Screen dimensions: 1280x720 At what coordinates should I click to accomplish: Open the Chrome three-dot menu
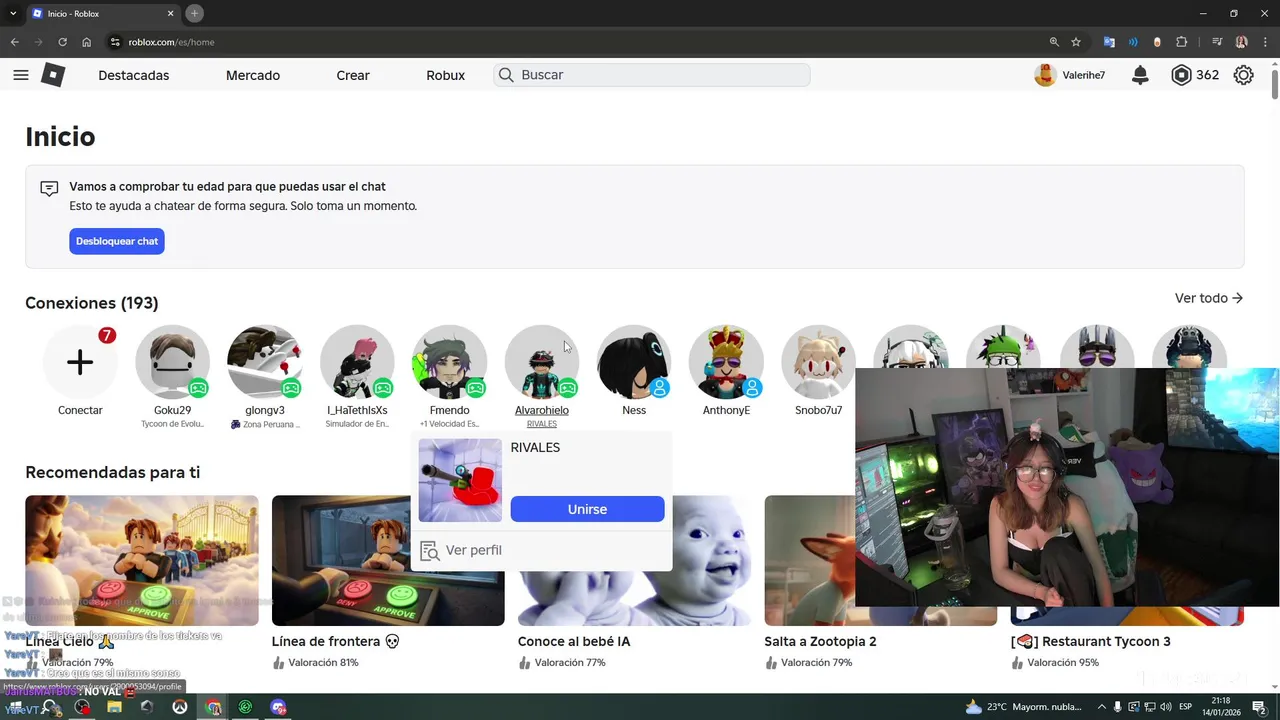click(x=1263, y=42)
